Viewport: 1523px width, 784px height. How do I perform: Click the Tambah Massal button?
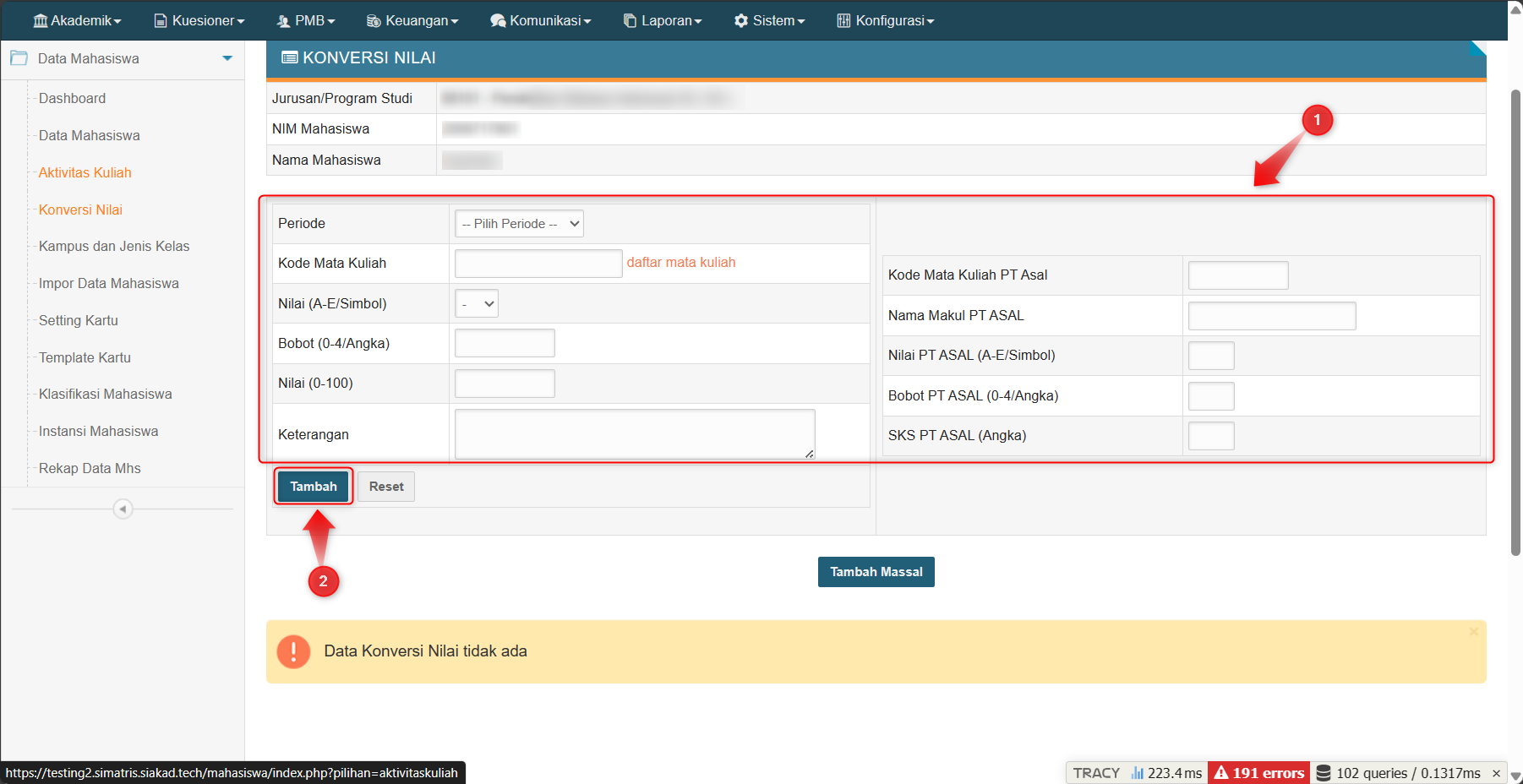pos(876,572)
